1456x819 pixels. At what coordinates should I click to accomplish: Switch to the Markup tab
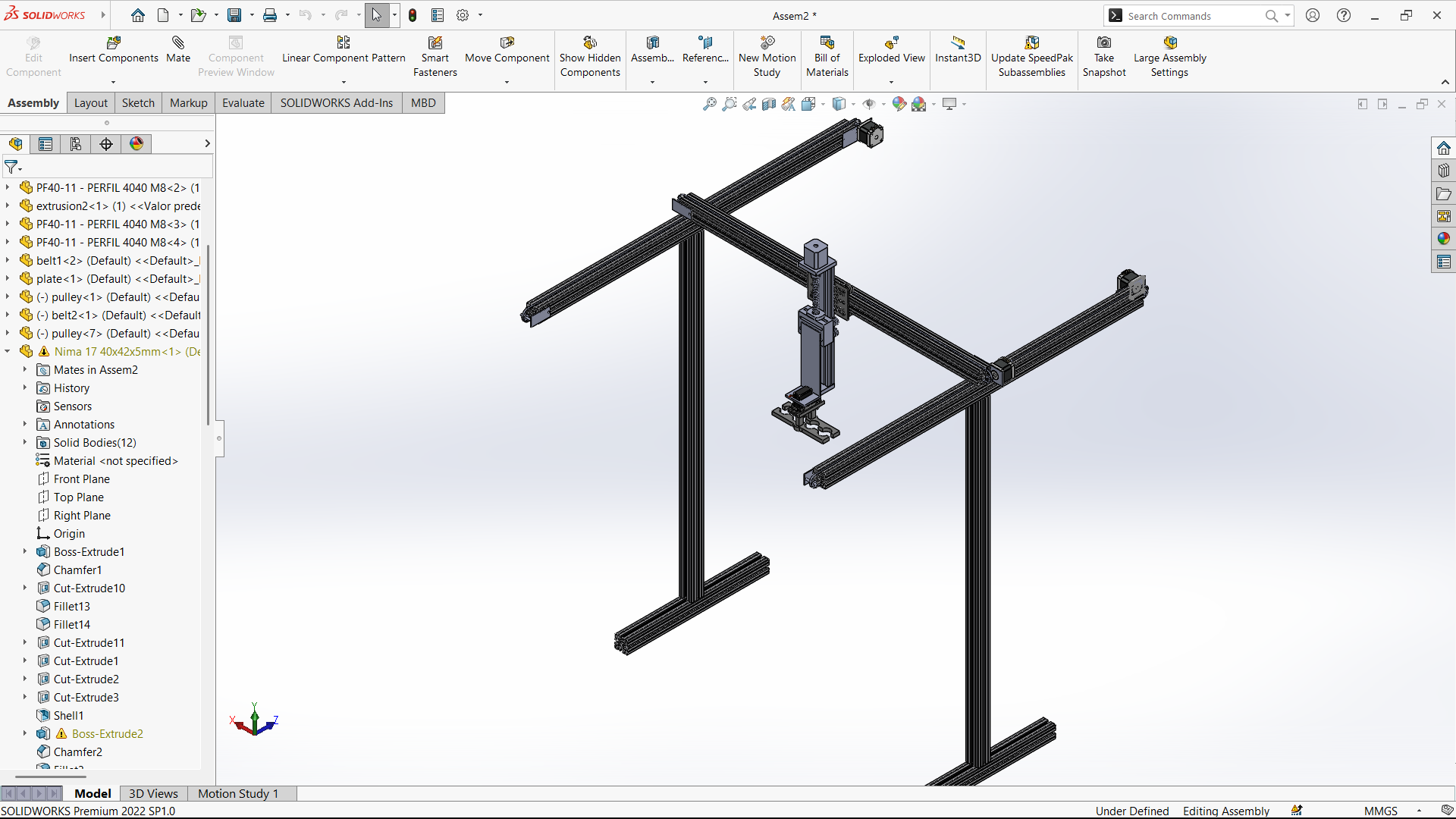point(189,103)
